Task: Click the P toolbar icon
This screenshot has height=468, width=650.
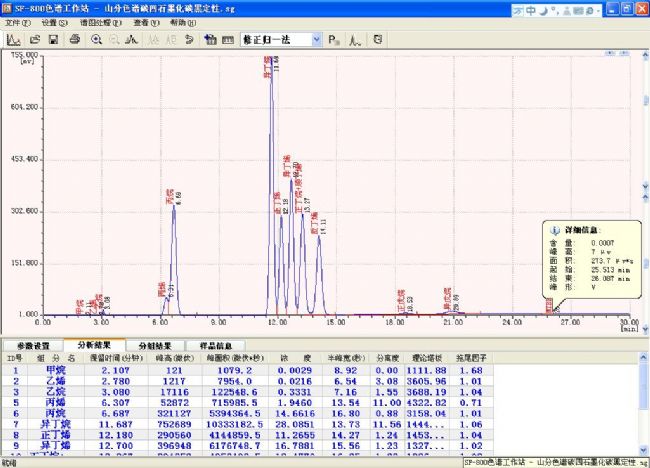Action: (333, 40)
